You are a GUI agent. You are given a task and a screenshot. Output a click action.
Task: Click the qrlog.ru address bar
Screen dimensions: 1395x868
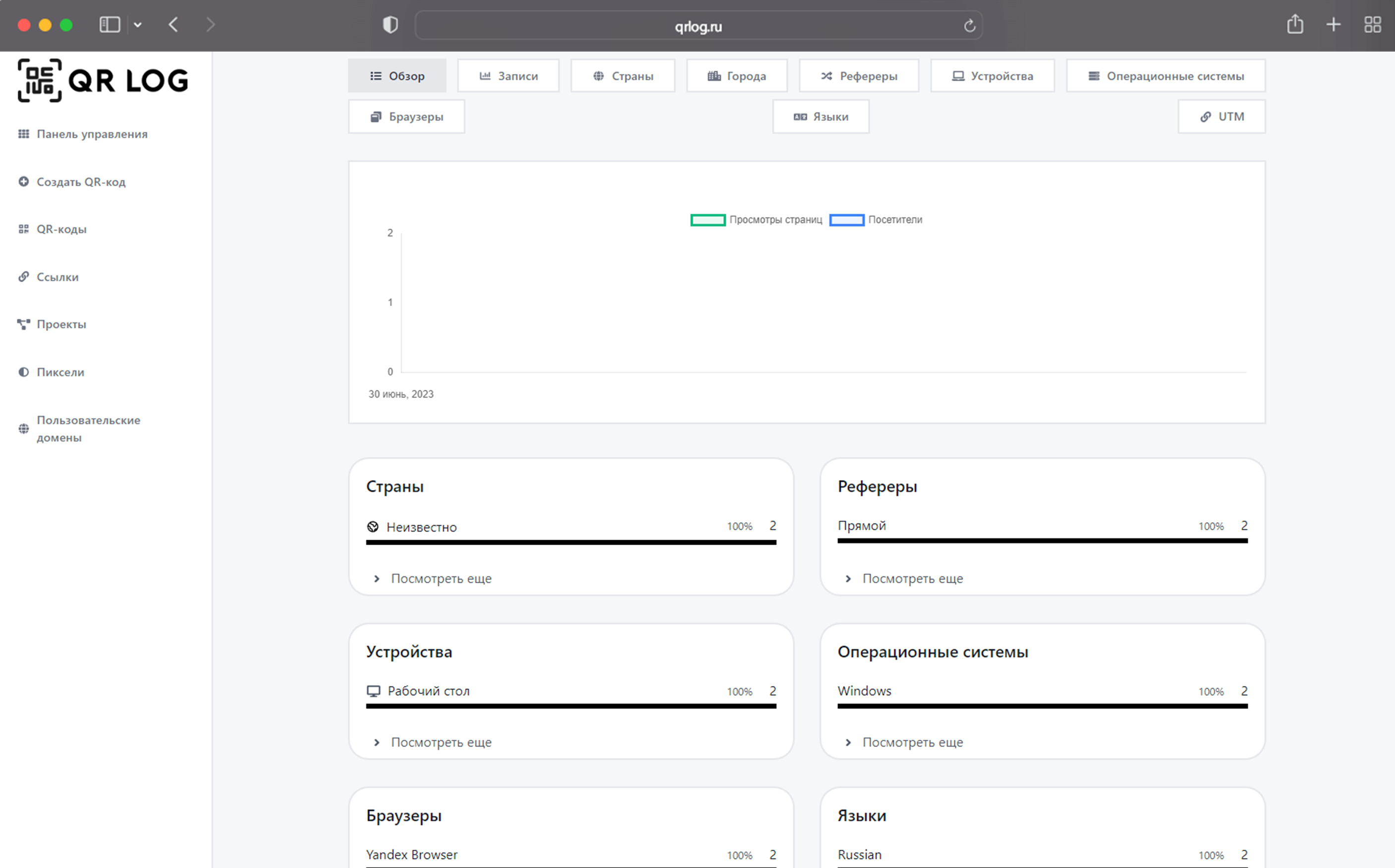click(x=698, y=26)
